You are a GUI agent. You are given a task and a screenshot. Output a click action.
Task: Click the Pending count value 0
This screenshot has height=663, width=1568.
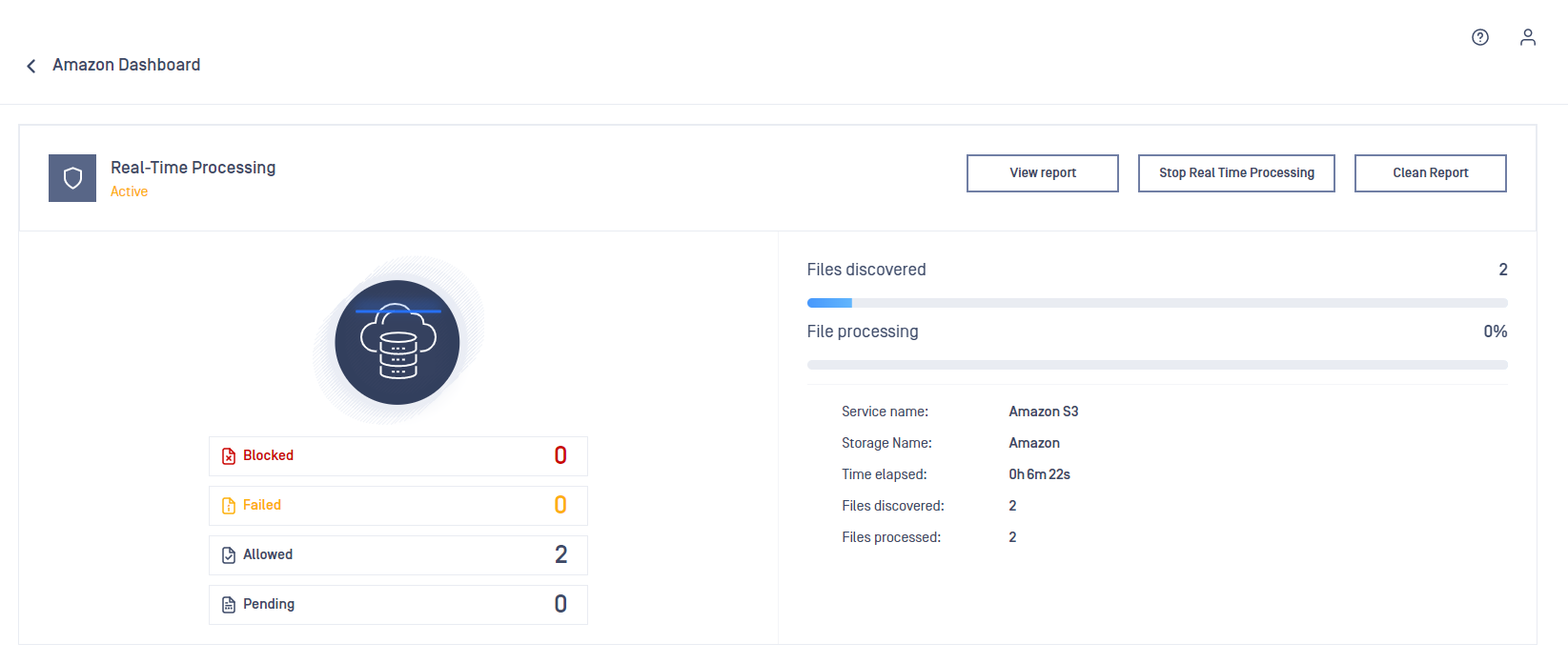click(560, 605)
